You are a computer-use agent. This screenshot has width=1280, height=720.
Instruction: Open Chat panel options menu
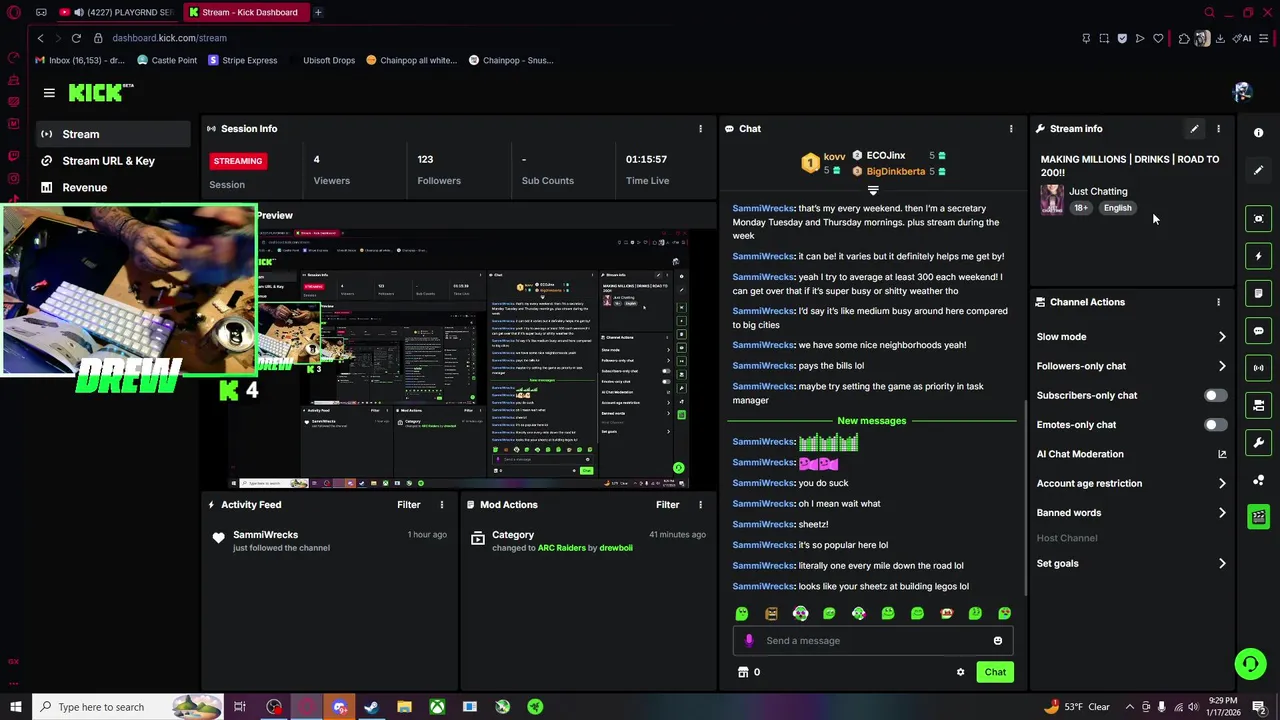tap(1010, 129)
